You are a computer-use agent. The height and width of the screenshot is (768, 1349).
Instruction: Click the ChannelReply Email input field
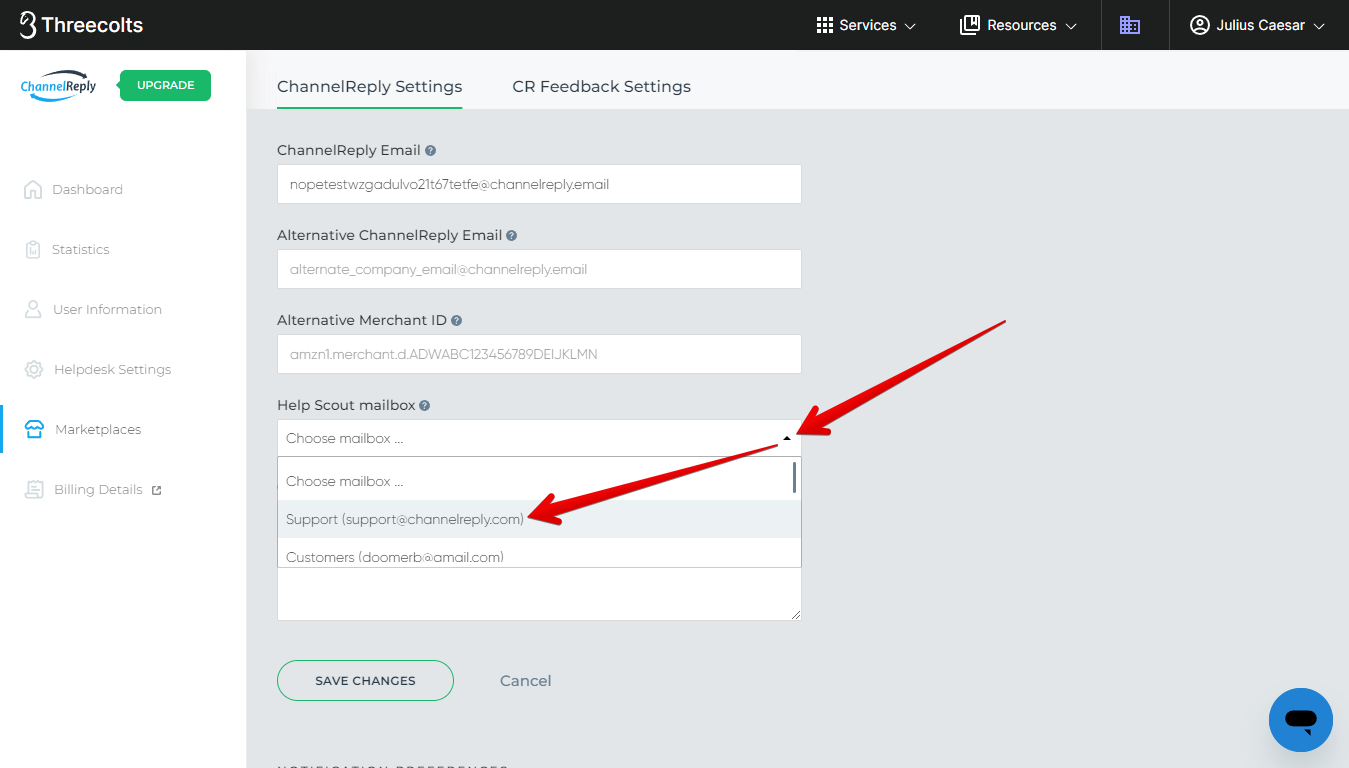pos(539,184)
